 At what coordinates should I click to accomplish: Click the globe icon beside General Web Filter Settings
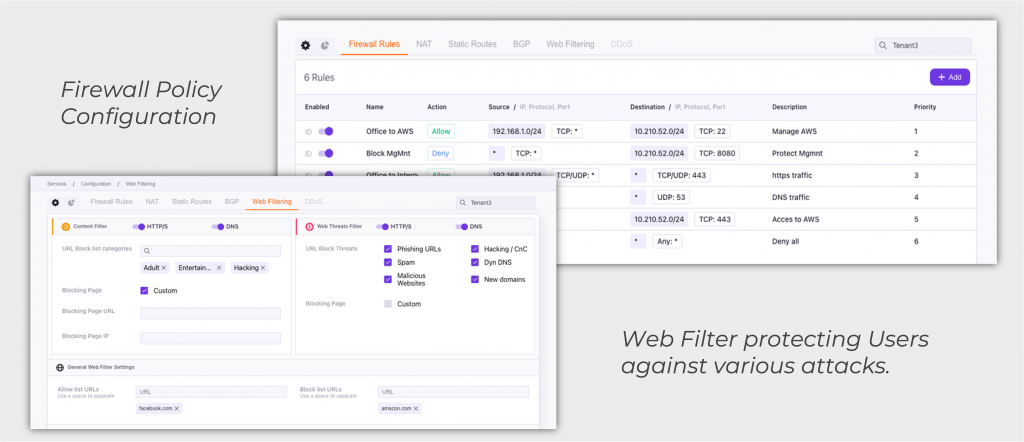(x=60, y=368)
